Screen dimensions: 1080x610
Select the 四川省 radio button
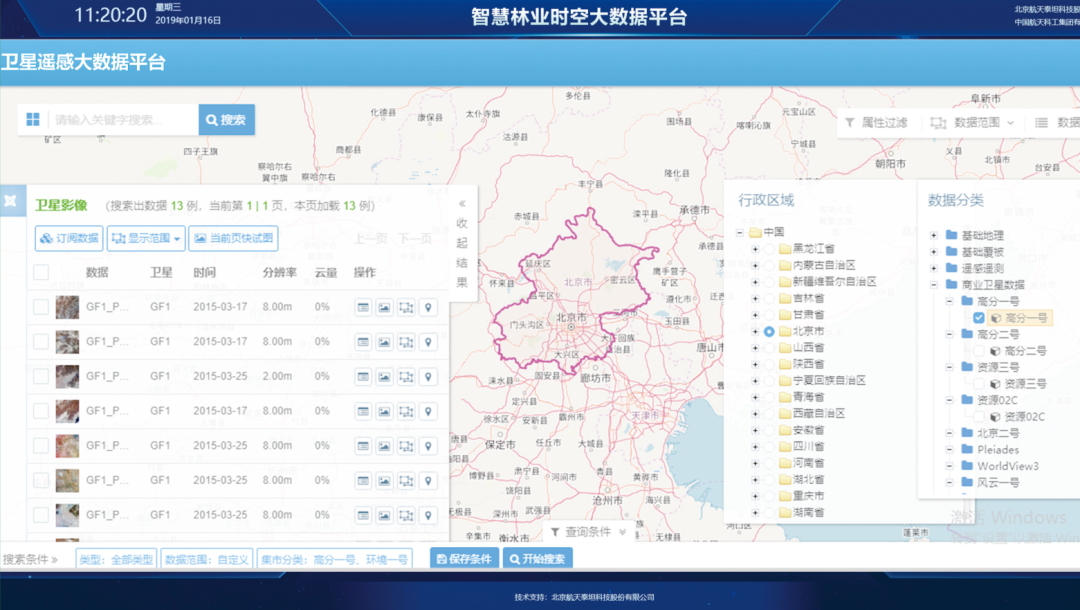pos(769,446)
